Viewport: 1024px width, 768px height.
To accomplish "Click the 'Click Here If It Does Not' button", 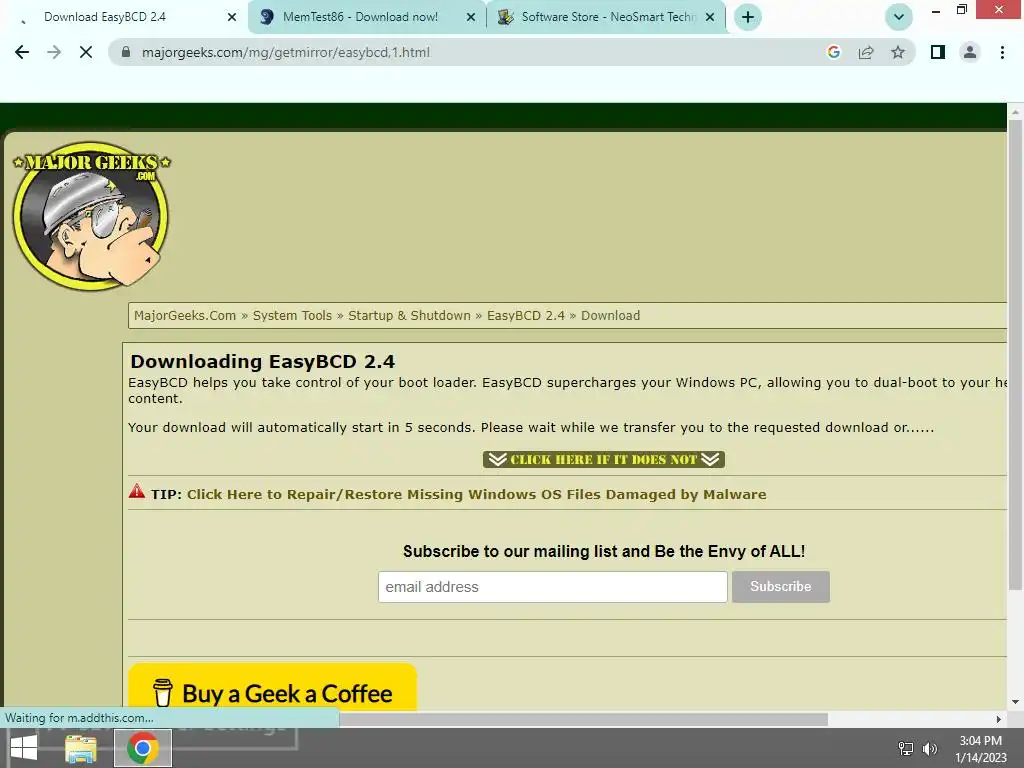I will coord(603,459).
